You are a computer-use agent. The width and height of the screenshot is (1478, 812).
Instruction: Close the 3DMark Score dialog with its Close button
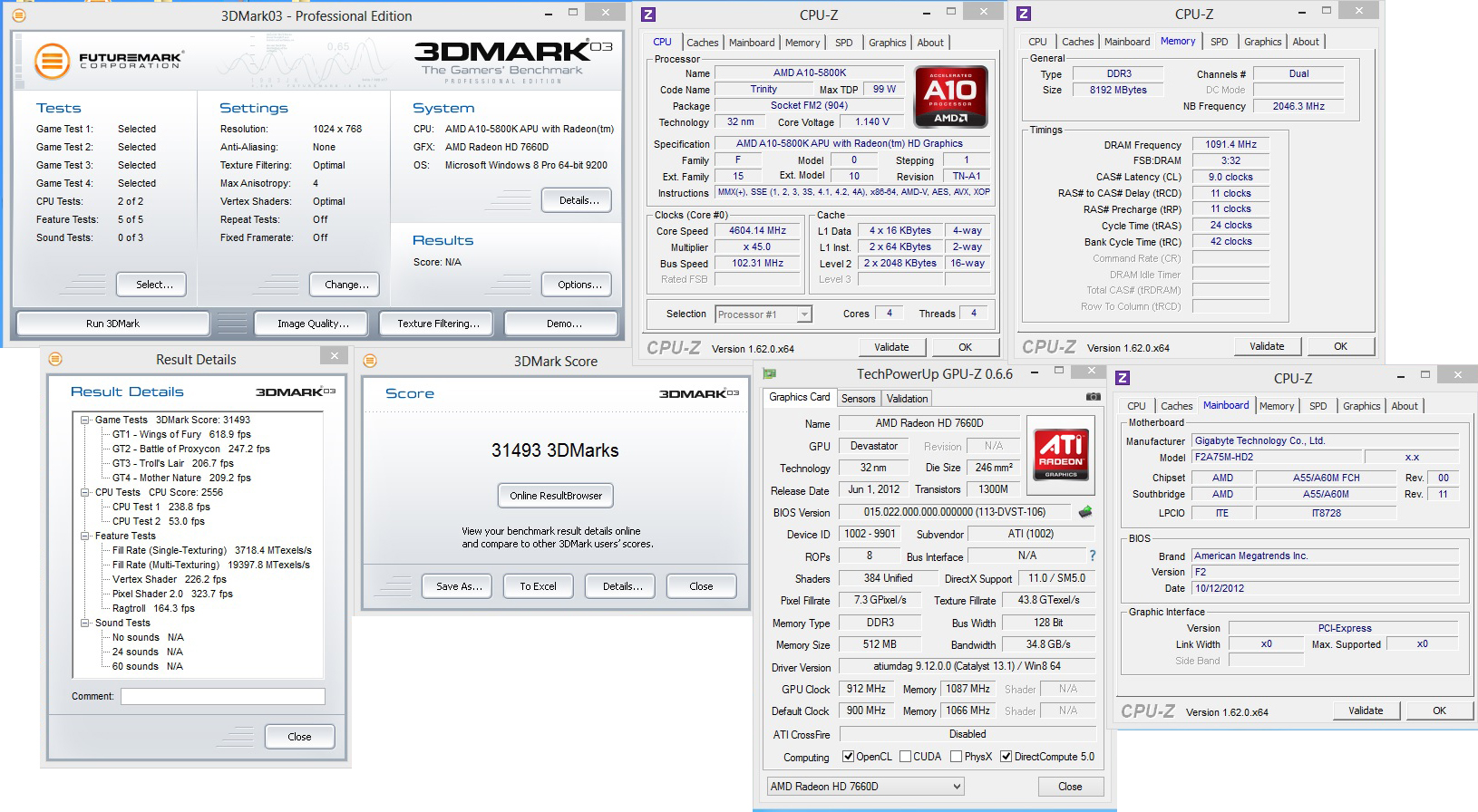701,586
